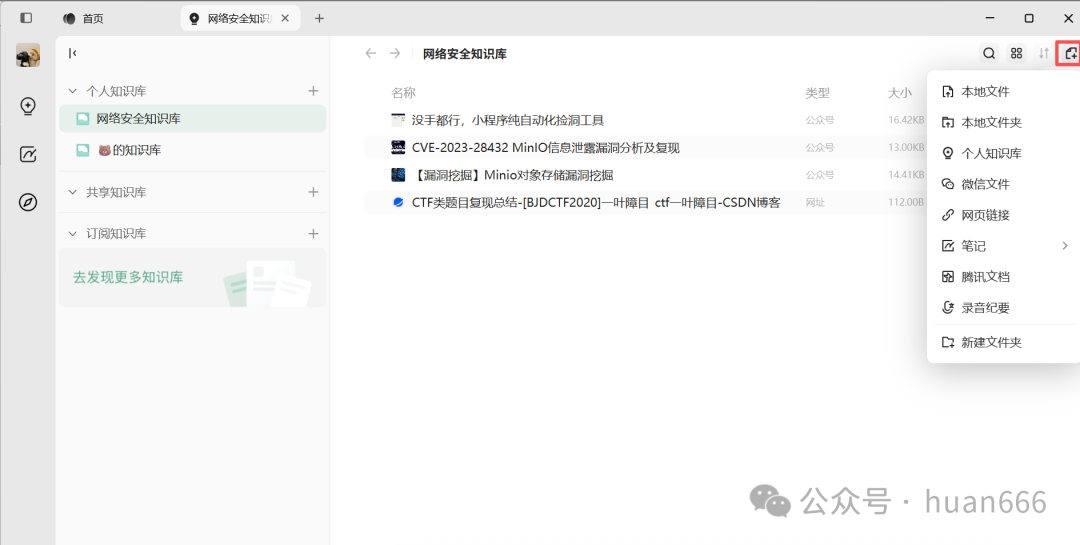Collapse the 个人知识库 section
This screenshot has height=545, width=1080.
[72, 91]
